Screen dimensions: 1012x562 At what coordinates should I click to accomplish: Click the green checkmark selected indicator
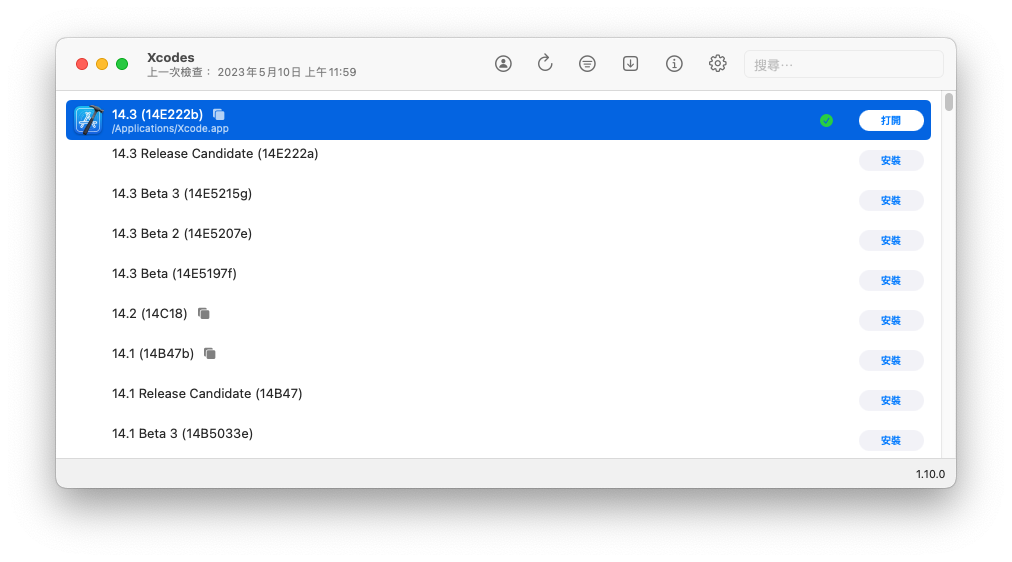(826, 121)
